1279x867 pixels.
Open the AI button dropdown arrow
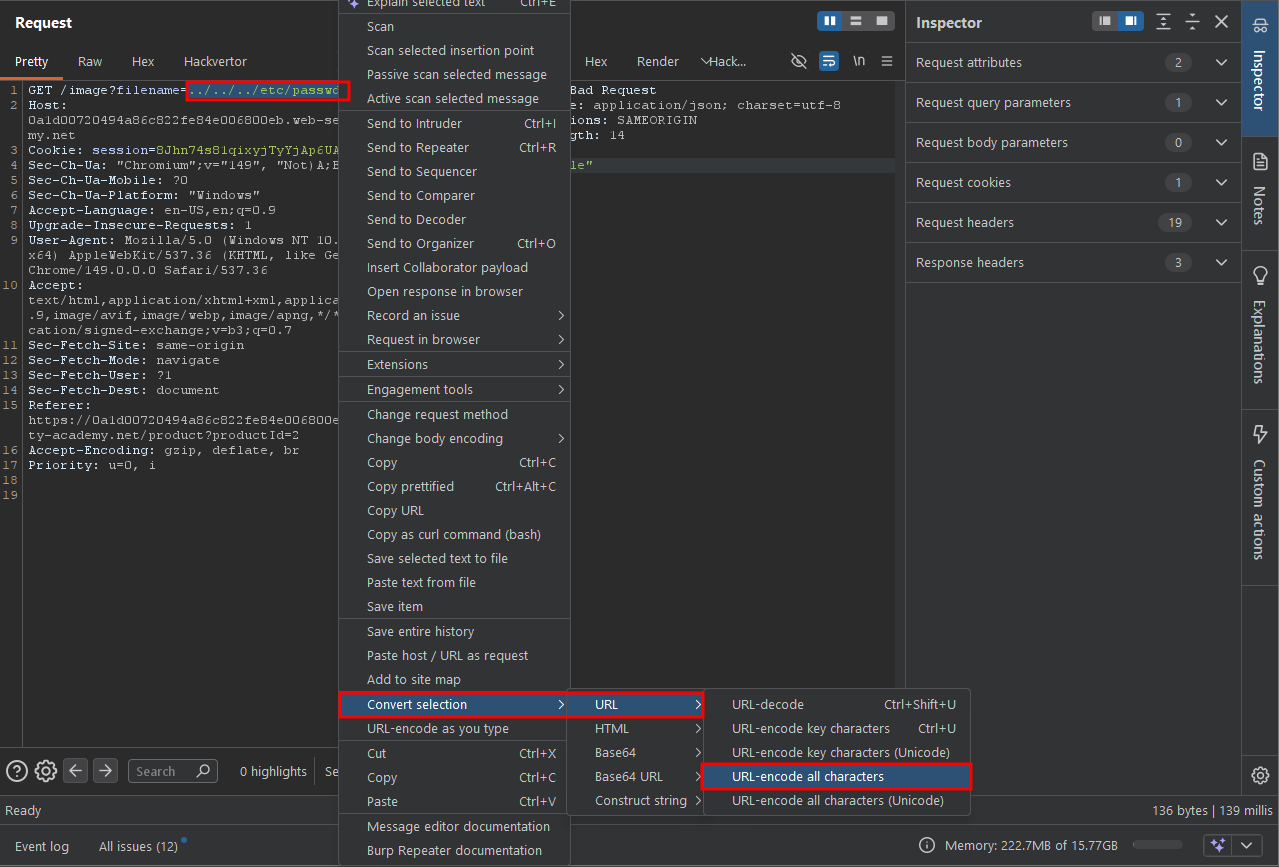click(x=1245, y=845)
